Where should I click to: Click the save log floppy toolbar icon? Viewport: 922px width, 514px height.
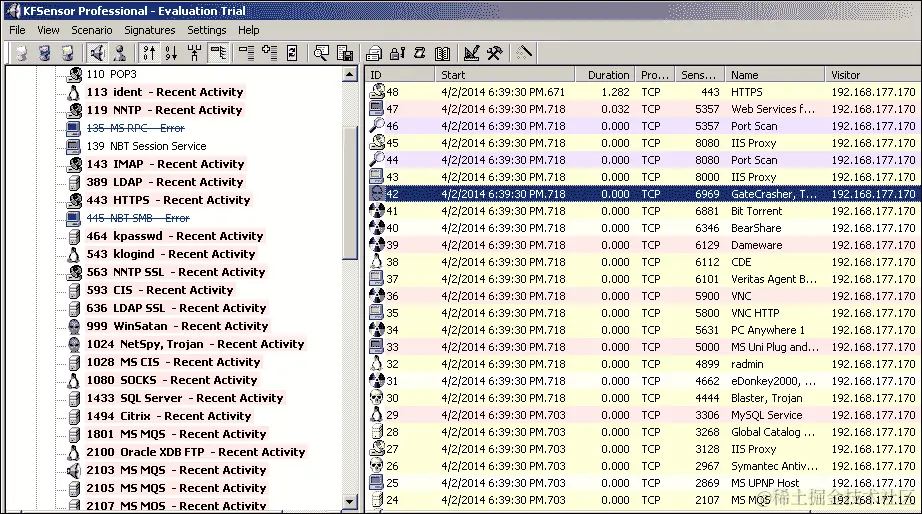coord(345,53)
